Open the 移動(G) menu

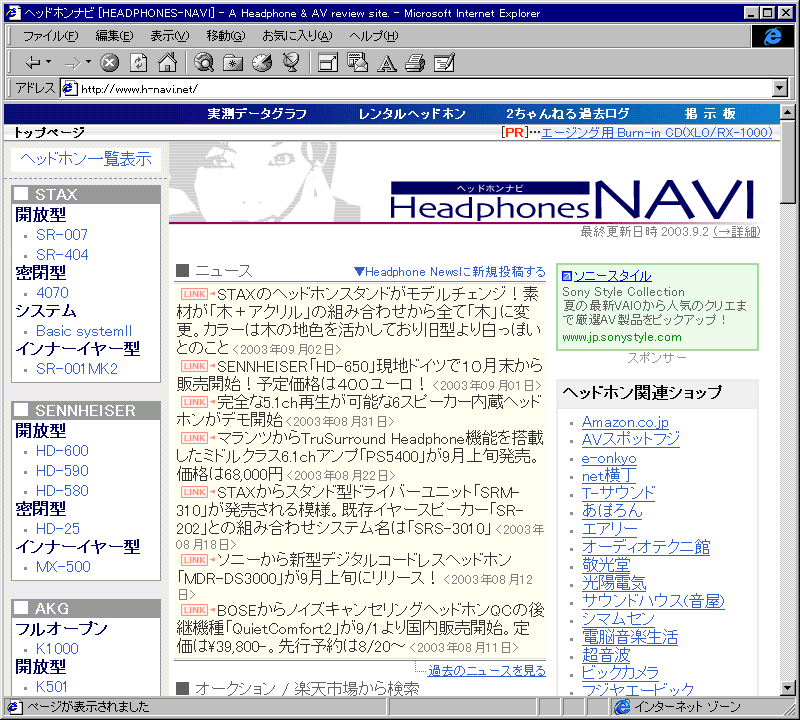pyautogui.click(x=226, y=36)
